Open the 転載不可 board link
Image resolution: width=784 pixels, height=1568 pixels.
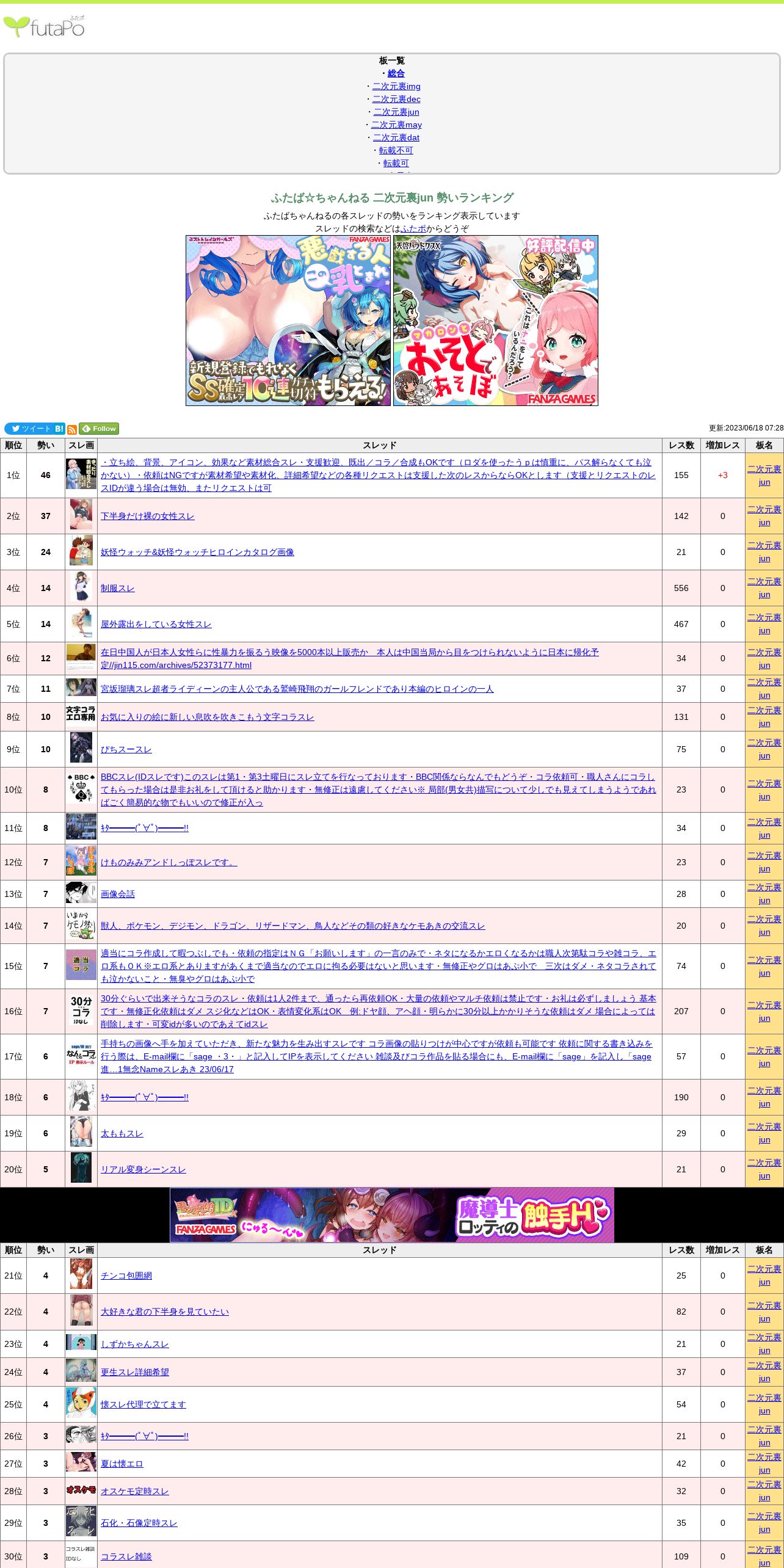click(x=396, y=150)
